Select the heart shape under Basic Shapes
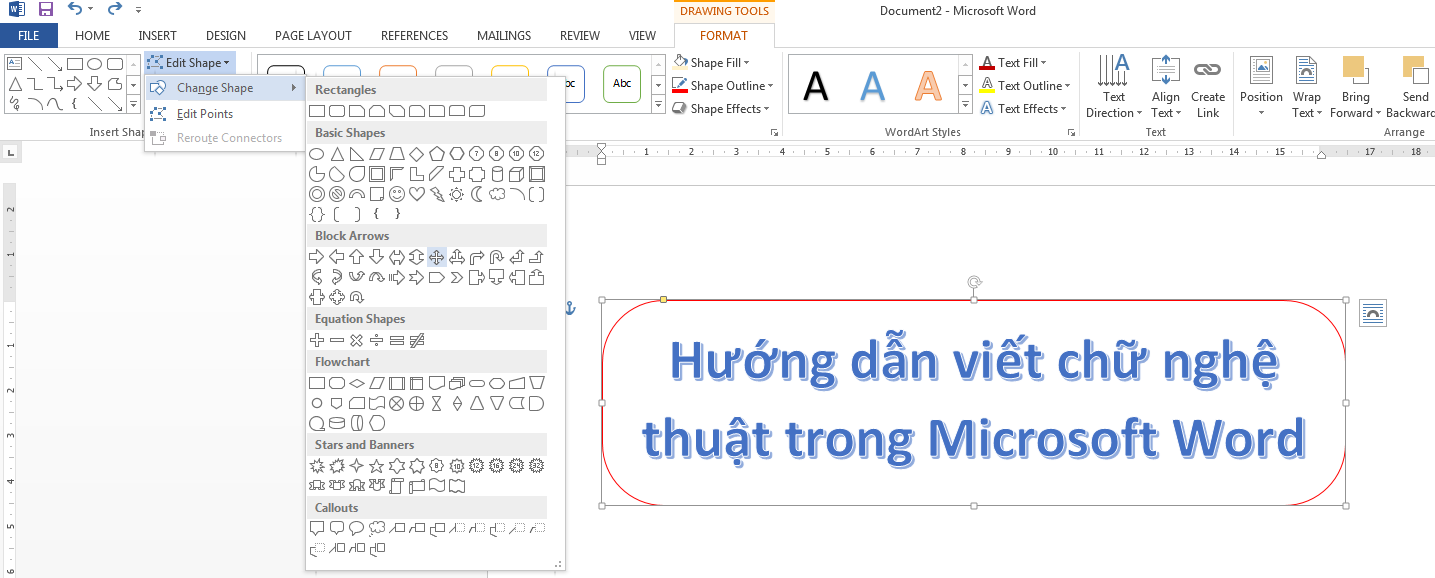This screenshot has height=578, width=1435. pos(416,194)
